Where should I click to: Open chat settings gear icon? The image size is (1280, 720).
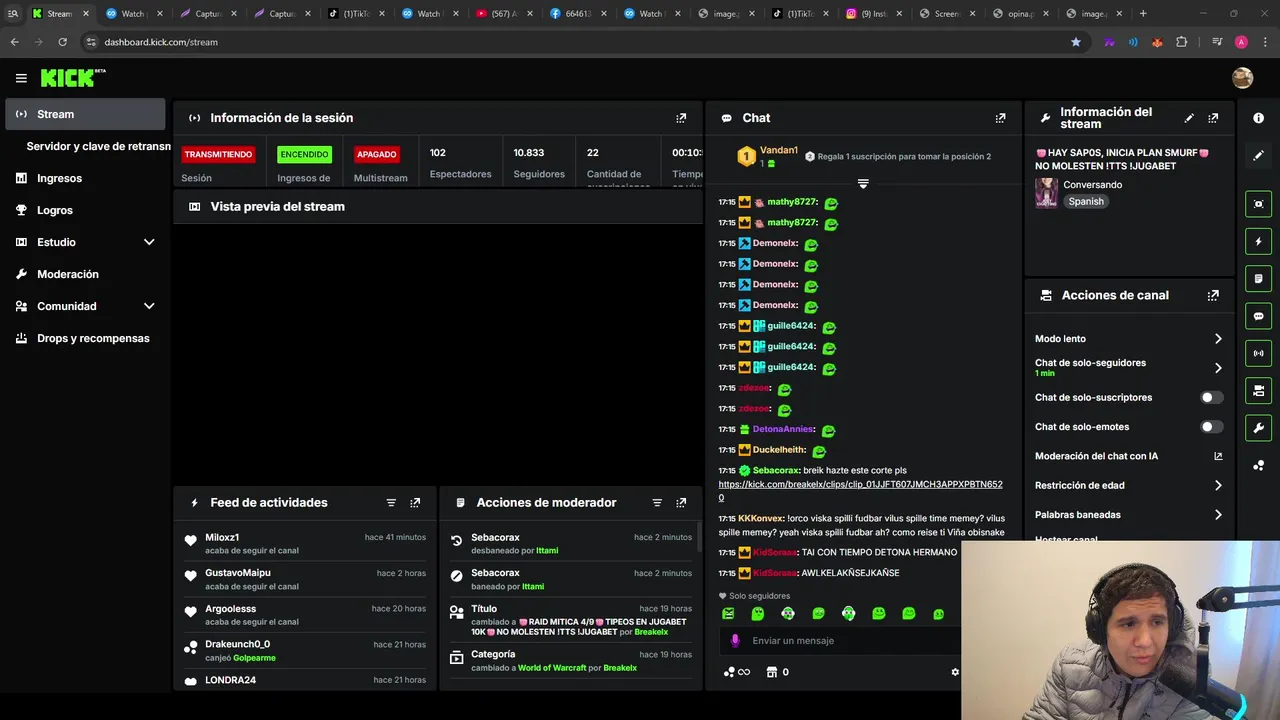pyautogui.click(x=955, y=672)
